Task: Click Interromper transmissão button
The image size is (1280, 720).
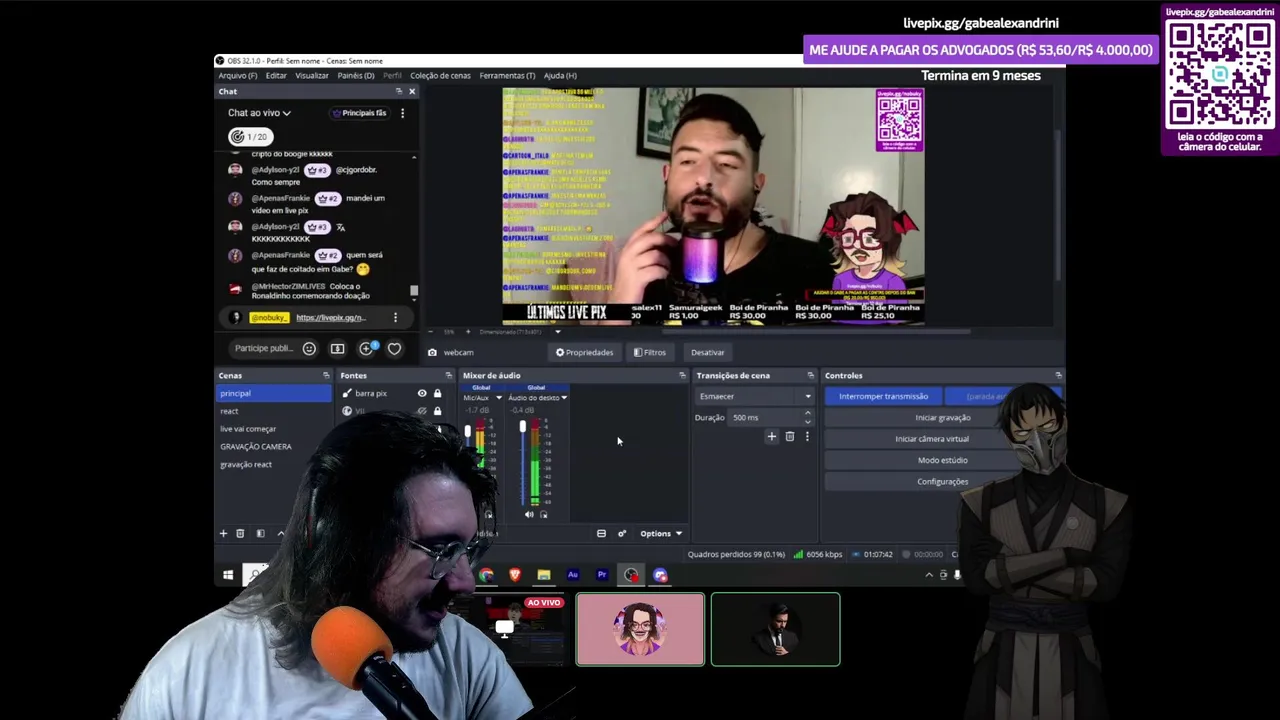Action: [x=883, y=397]
